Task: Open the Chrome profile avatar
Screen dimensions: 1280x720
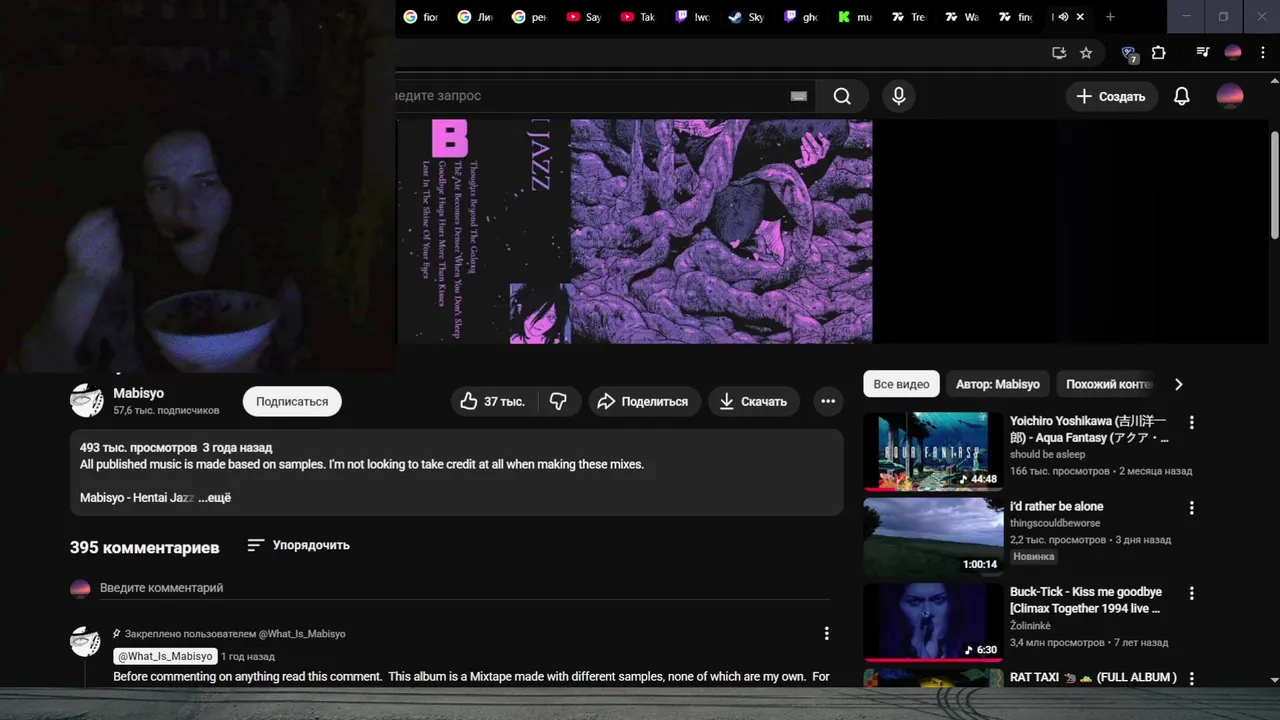Action: pos(1233,53)
